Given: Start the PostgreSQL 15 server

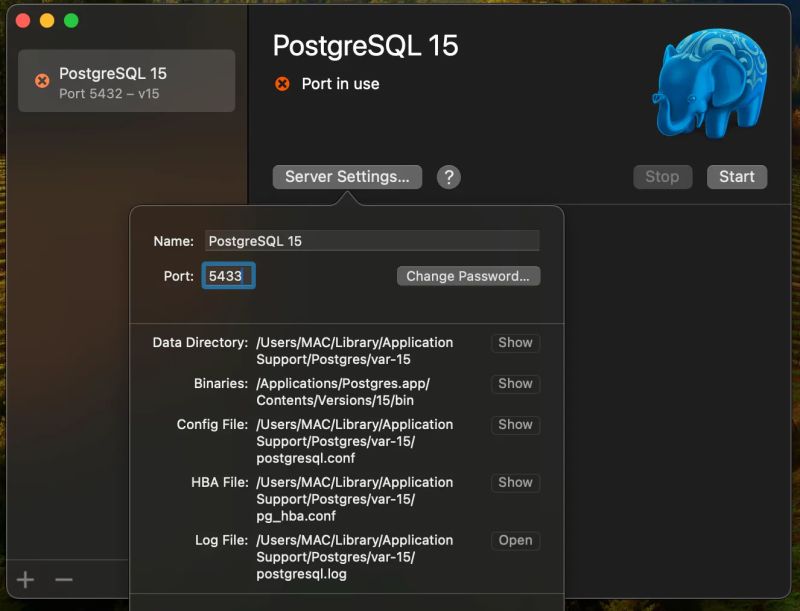Looking at the screenshot, I should (737, 177).
